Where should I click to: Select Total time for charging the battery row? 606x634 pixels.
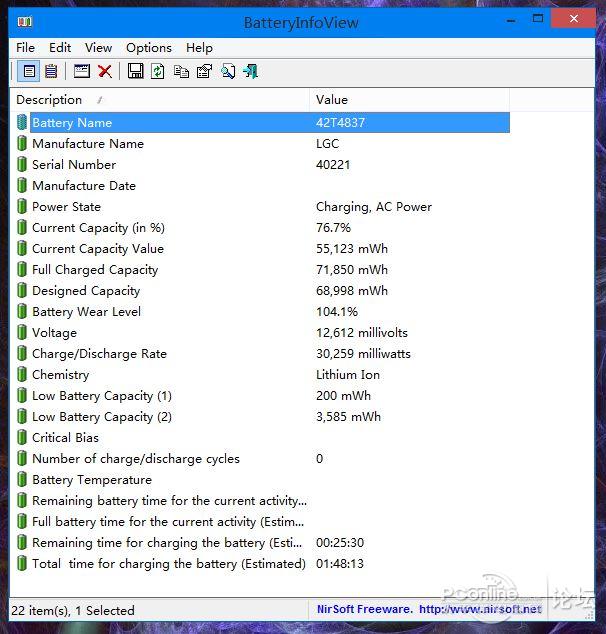(x=263, y=564)
